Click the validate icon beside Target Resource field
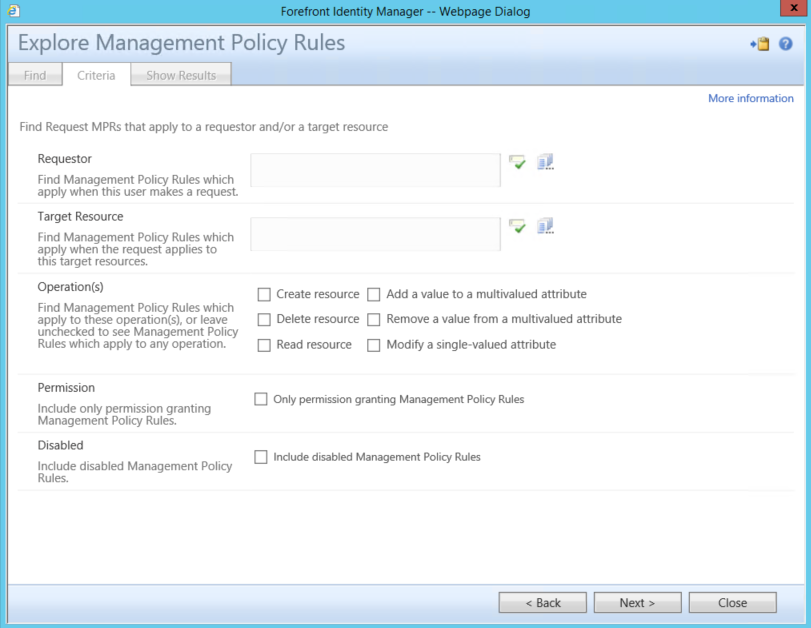This screenshot has width=811, height=628. (x=517, y=226)
